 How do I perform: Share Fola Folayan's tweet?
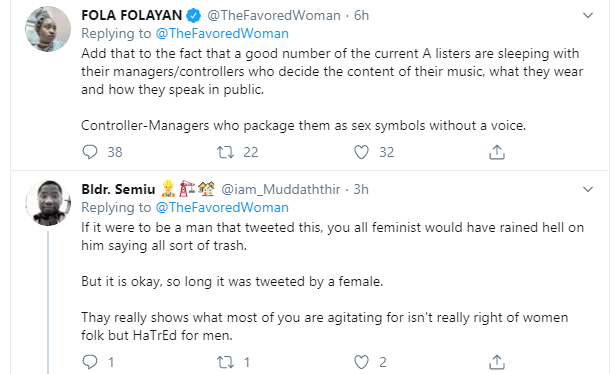click(497, 152)
